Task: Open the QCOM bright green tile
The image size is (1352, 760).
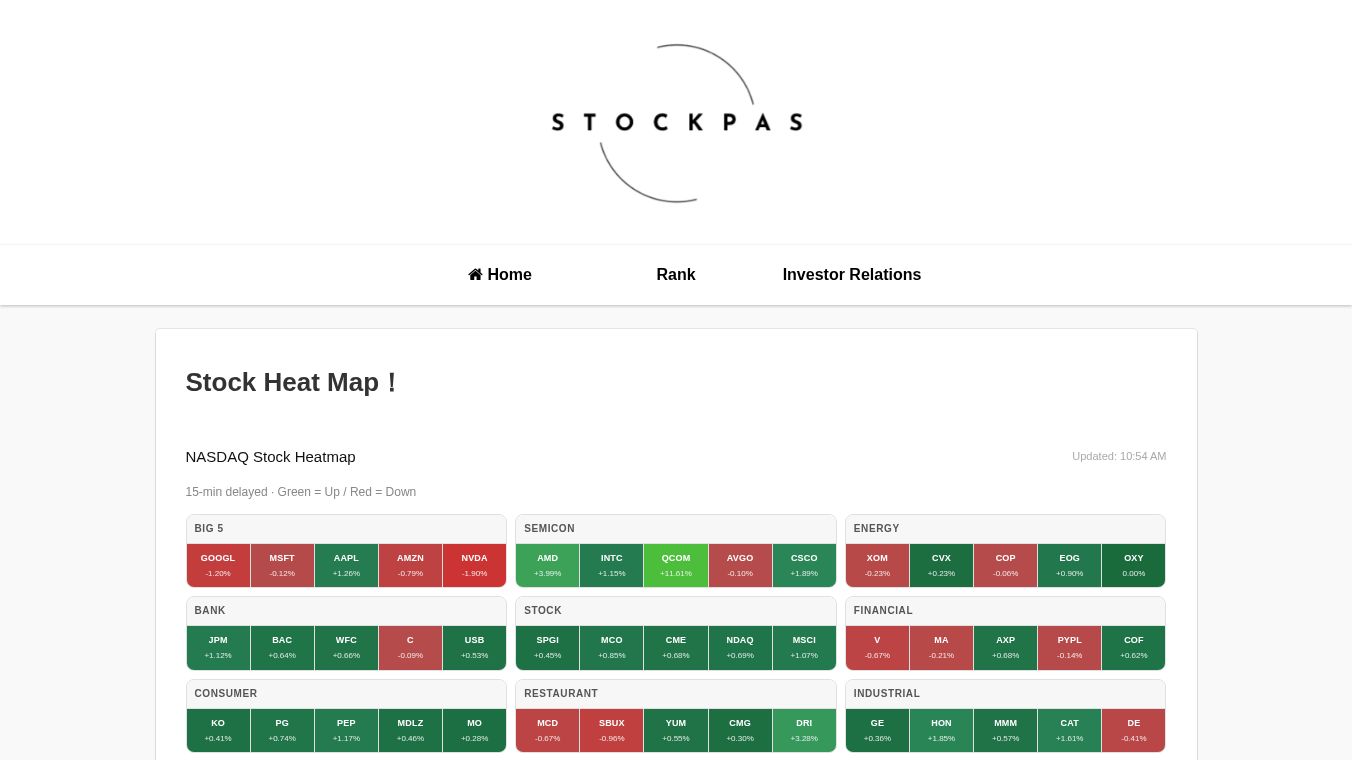Action: pyautogui.click(x=676, y=565)
